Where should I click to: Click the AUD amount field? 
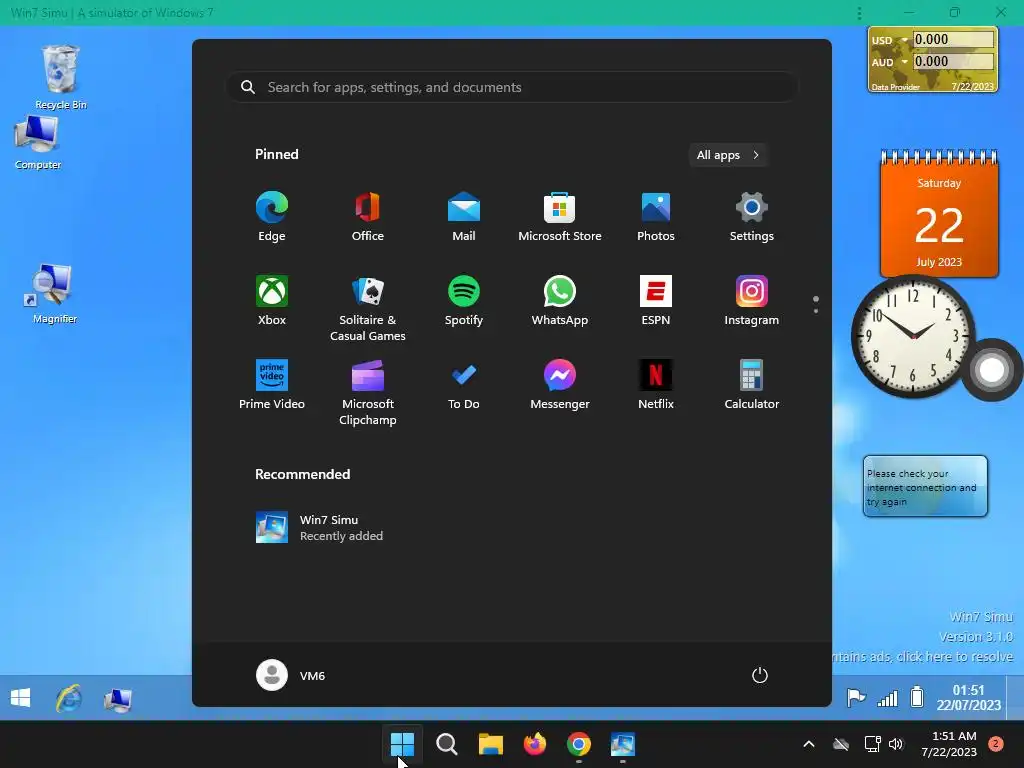[x=953, y=61]
